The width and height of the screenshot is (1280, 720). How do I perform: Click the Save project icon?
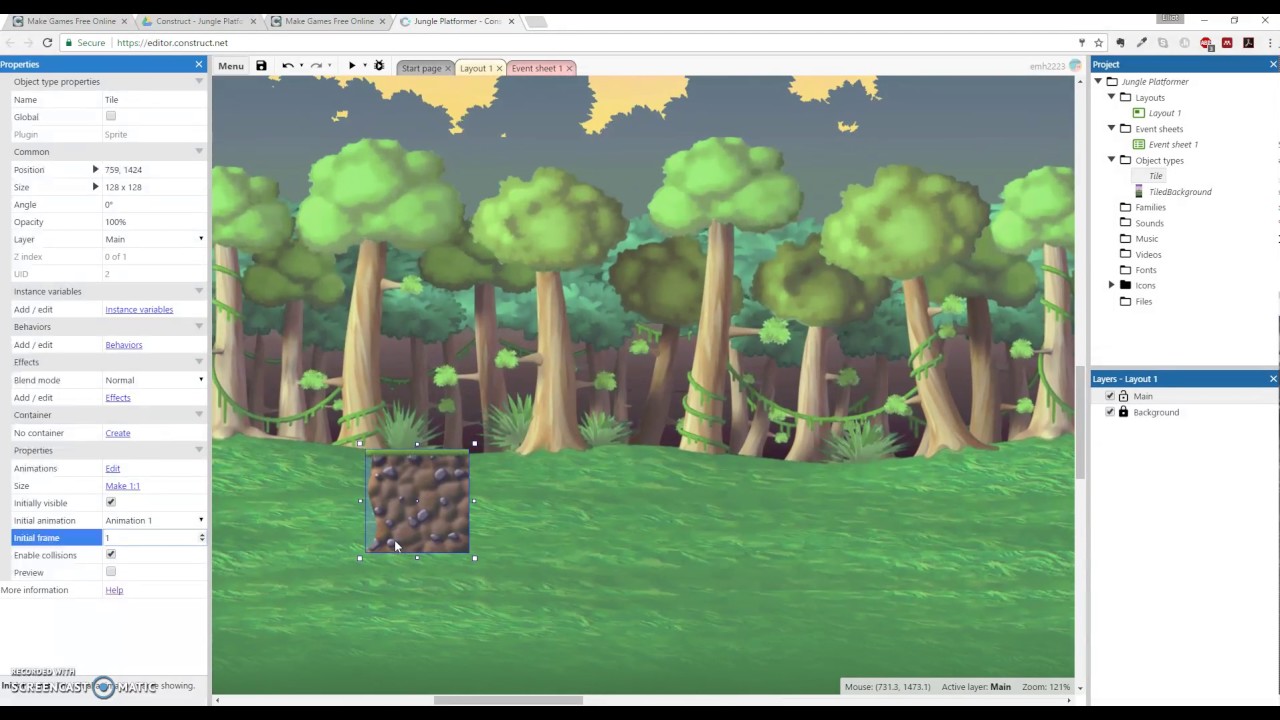[261, 66]
